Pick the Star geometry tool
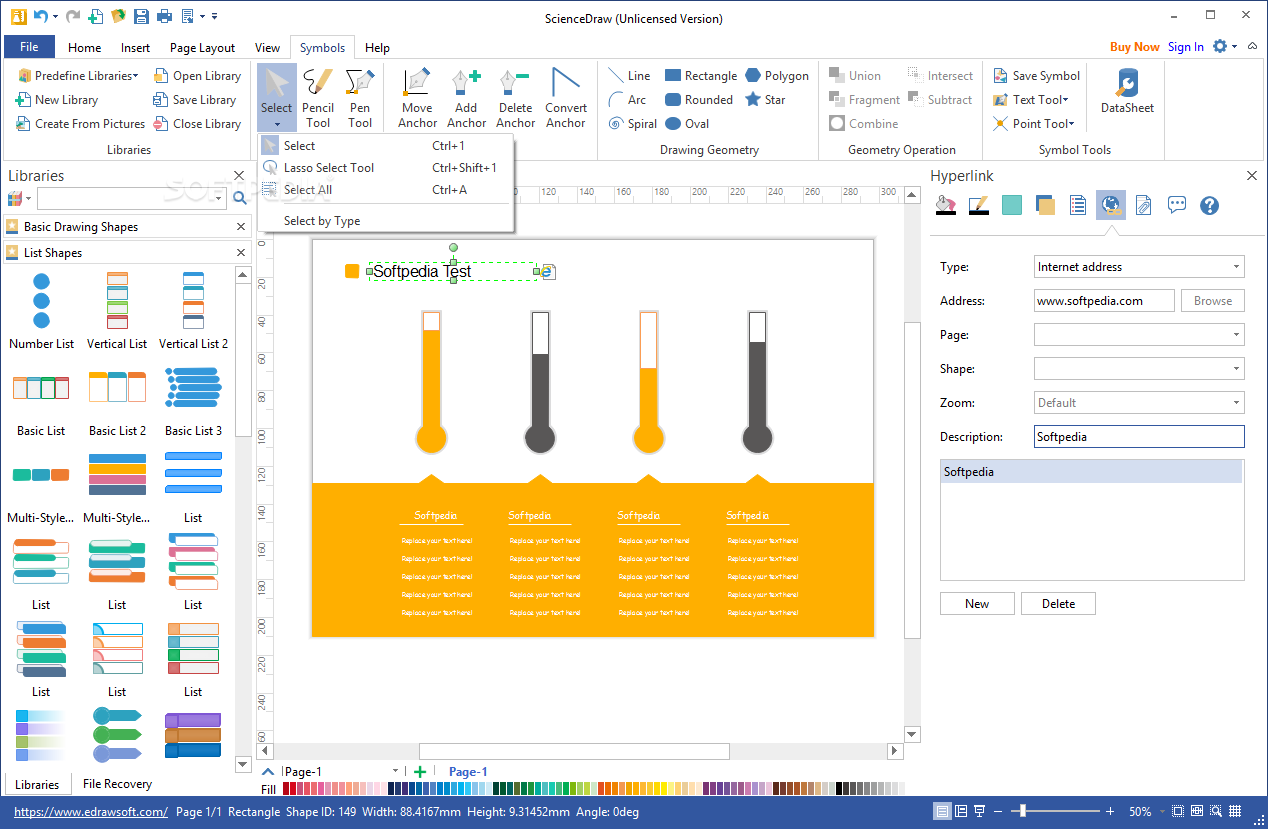This screenshot has height=829, width=1268. click(765, 100)
